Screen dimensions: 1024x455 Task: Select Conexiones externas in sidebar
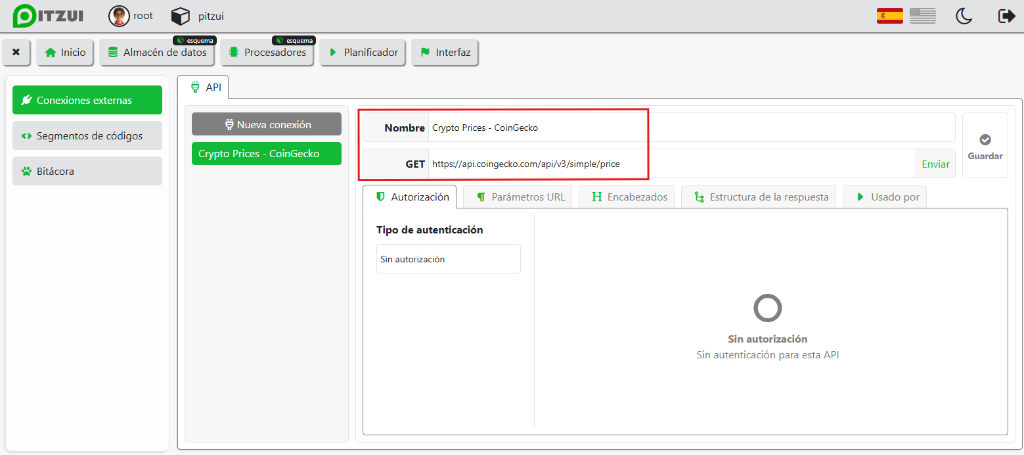click(x=87, y=100)
